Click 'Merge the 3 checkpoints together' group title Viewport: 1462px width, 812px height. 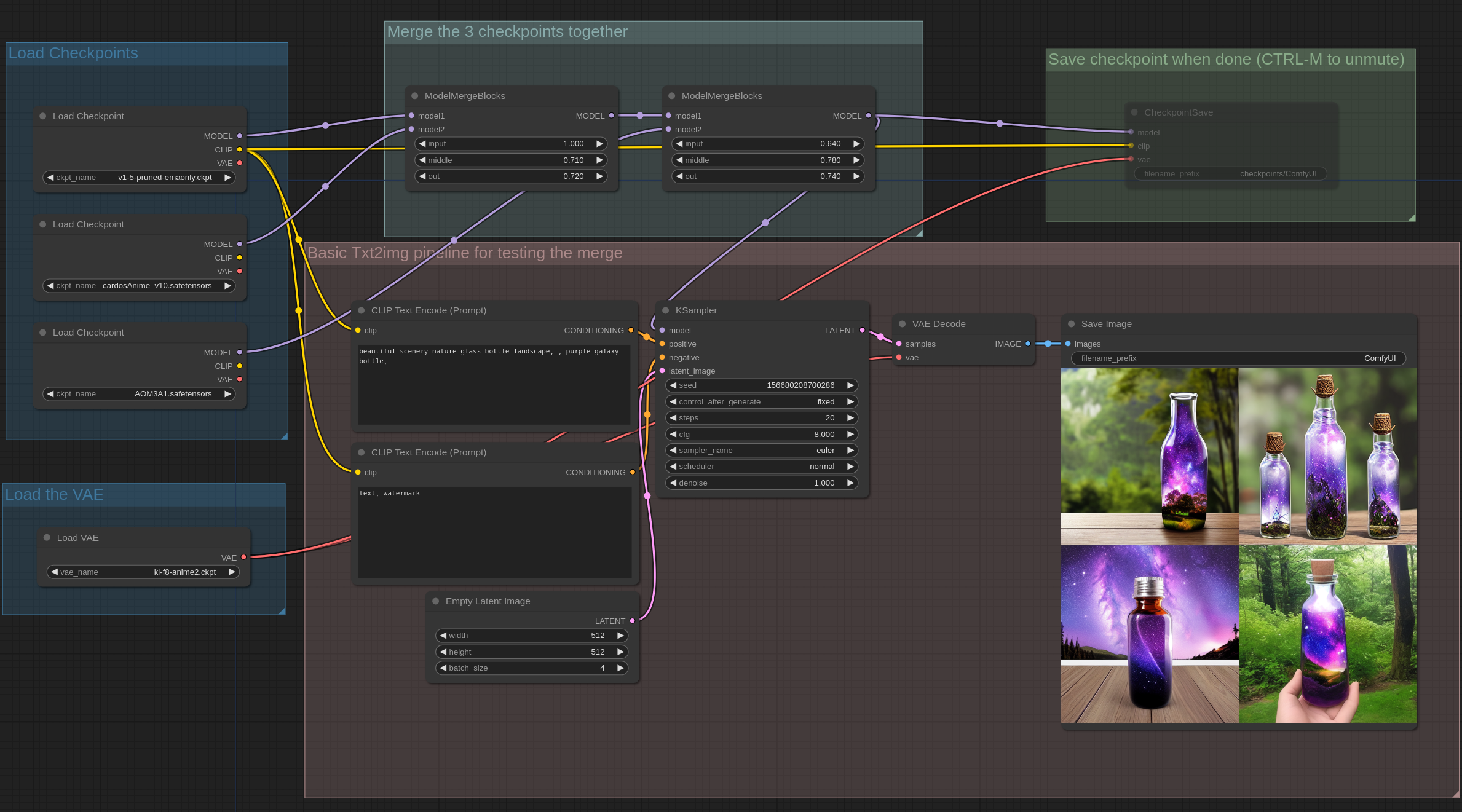click(x=507, y=32)
